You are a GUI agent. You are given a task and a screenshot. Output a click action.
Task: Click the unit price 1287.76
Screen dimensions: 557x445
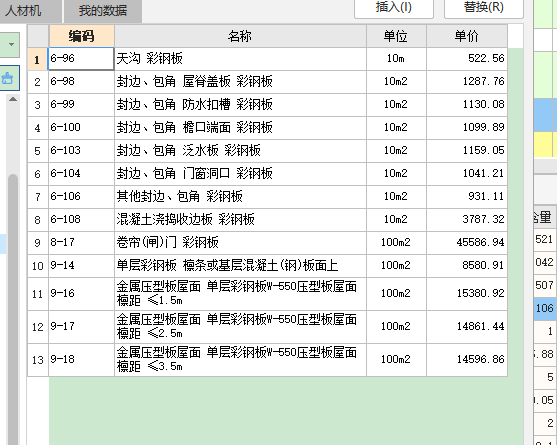[467, 82]
